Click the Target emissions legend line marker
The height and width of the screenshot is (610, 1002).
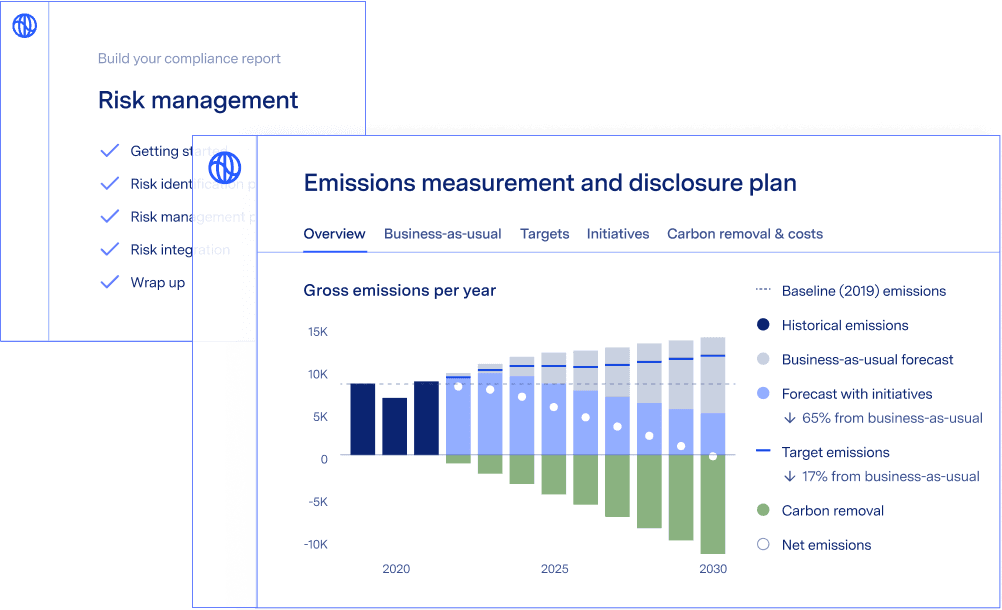pos(763,452)
